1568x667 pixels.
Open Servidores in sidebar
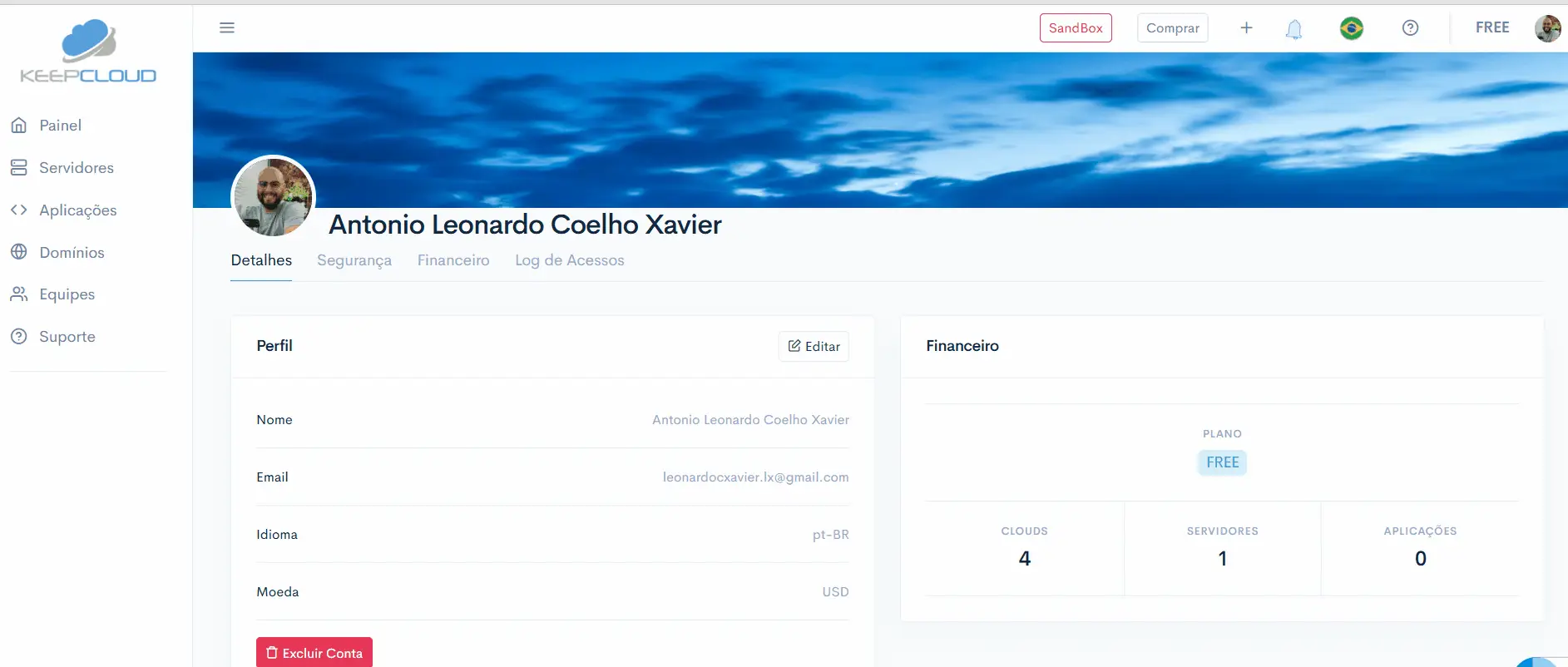tap(77, 167)
